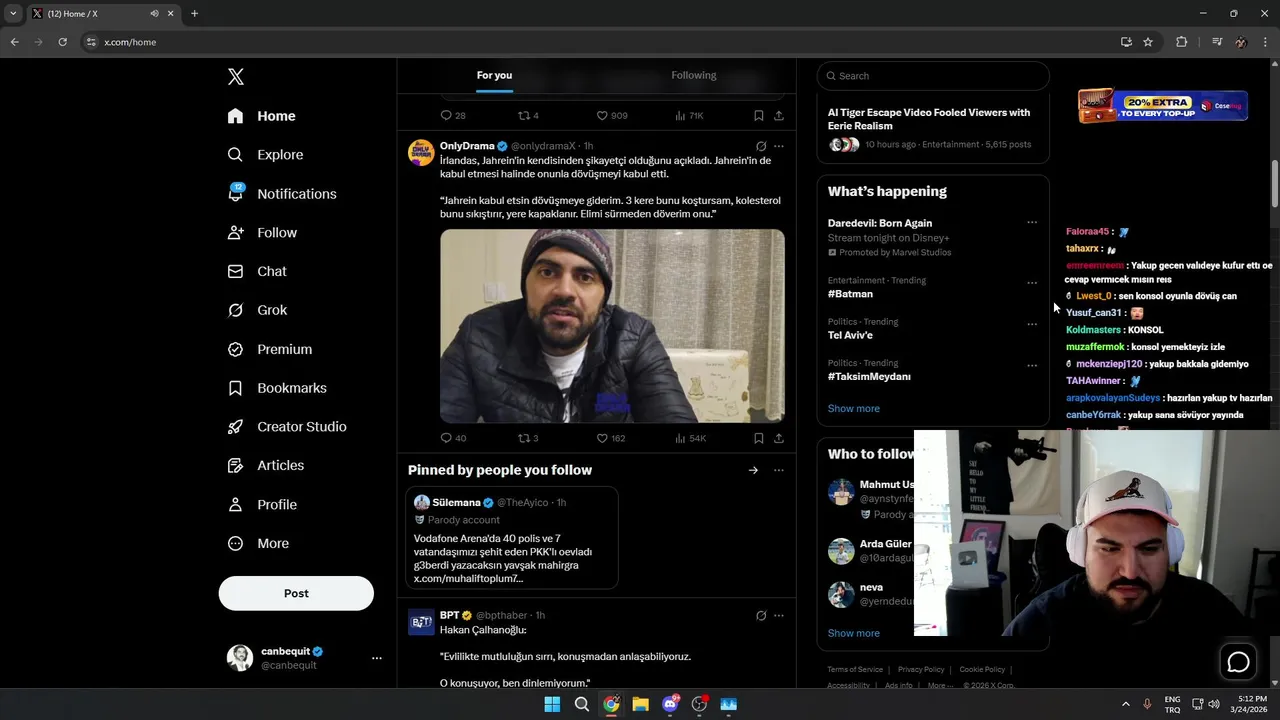Bookmark this page with star icon
The width and height of the screenshot is (1280, 720).
tap(1148, 42)
